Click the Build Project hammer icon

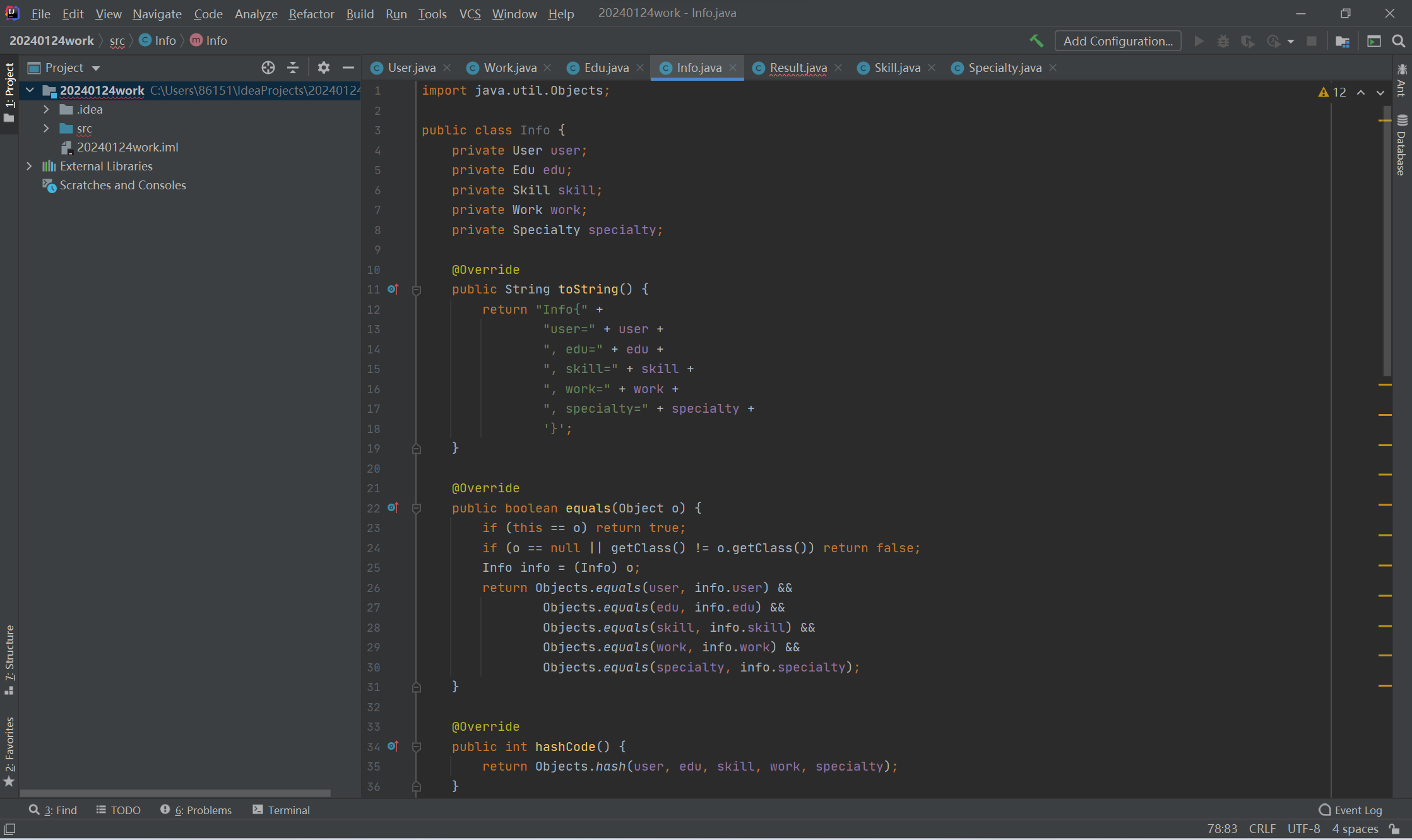(1036, 41)
